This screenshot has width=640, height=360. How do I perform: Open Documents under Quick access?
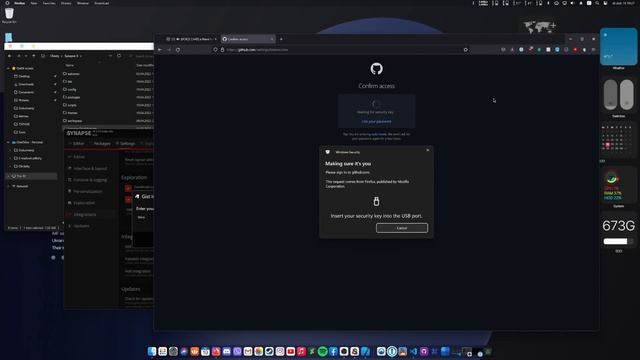26,92
